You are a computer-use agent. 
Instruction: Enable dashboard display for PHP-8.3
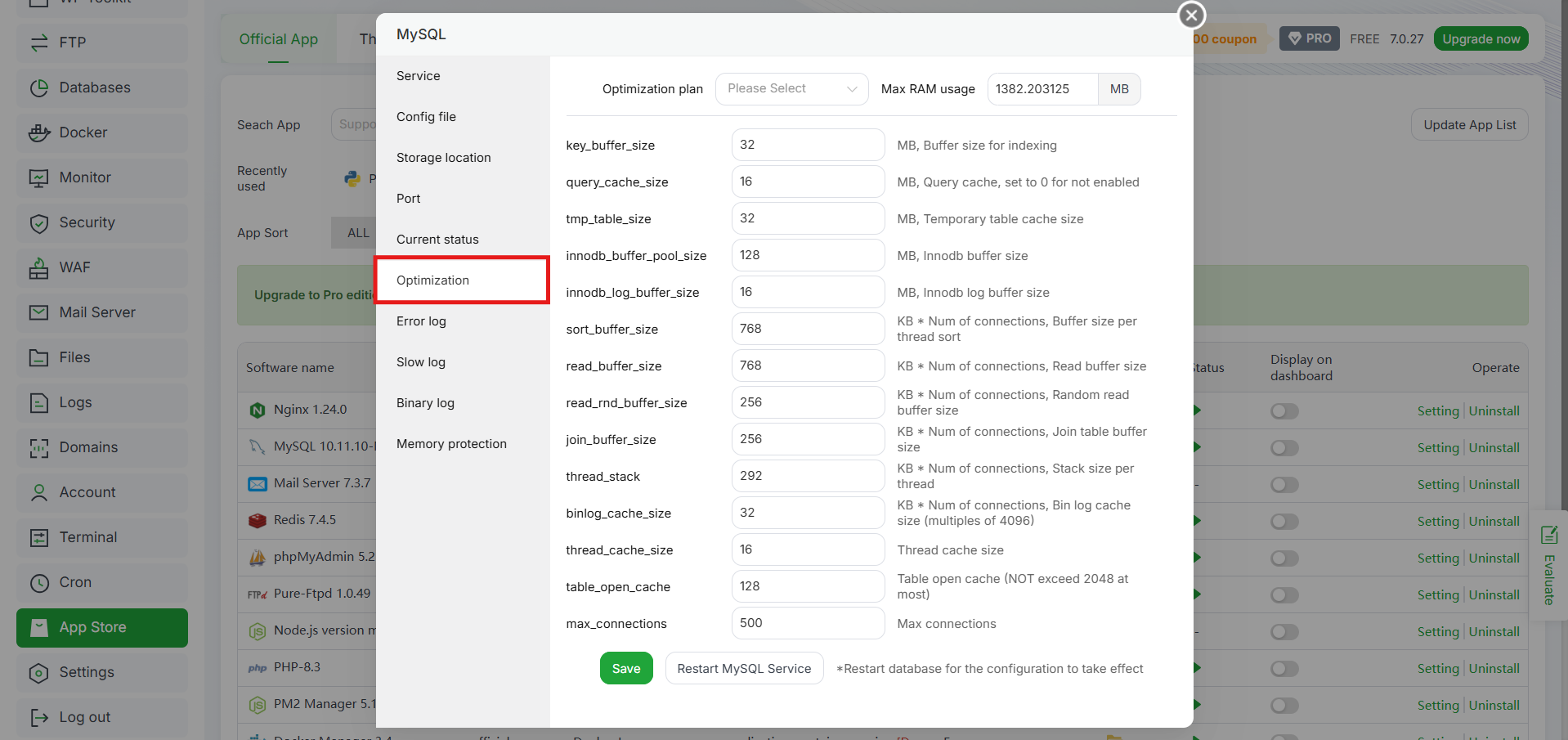click(1284, 669)
